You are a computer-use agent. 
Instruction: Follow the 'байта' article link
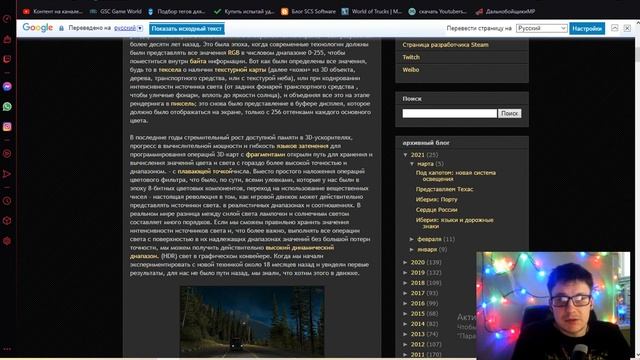pos(198,61)
